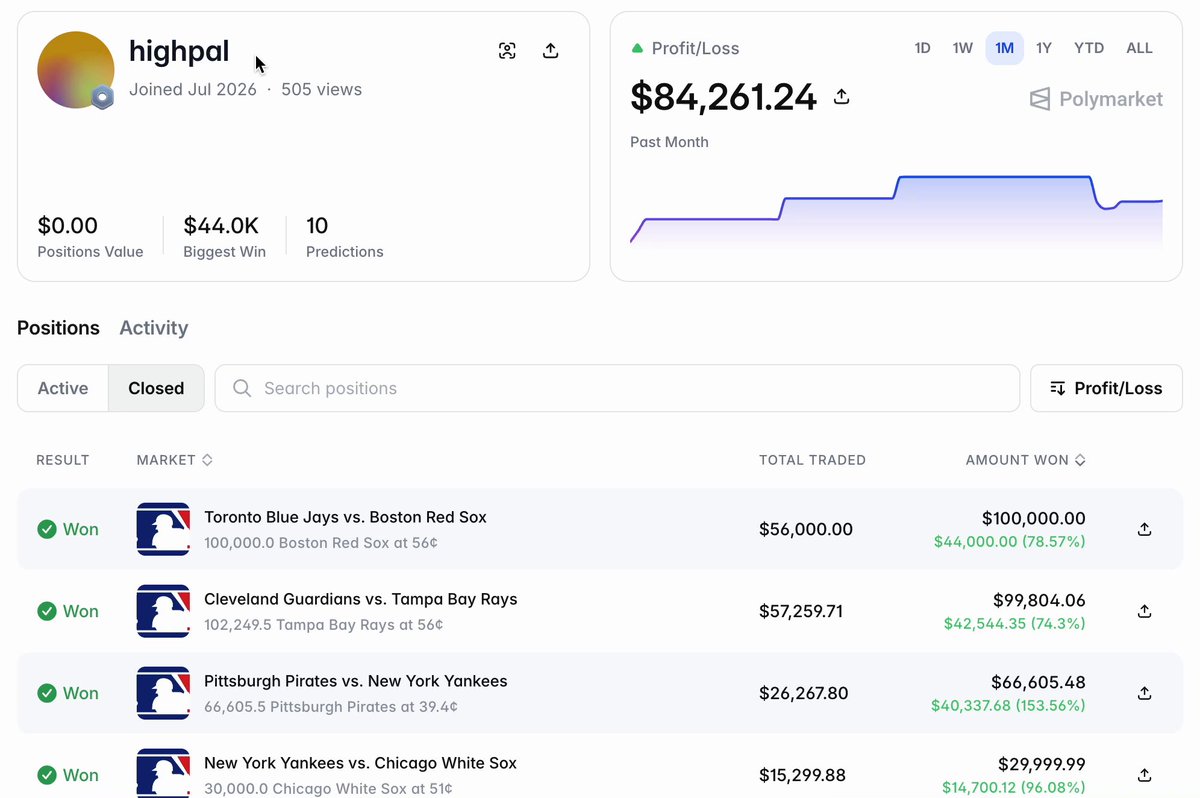This screenshot has height=798, width=1200.
Task: Open MLB logo for Yankees vs. White Sox
Action: (x=163, y=773)
